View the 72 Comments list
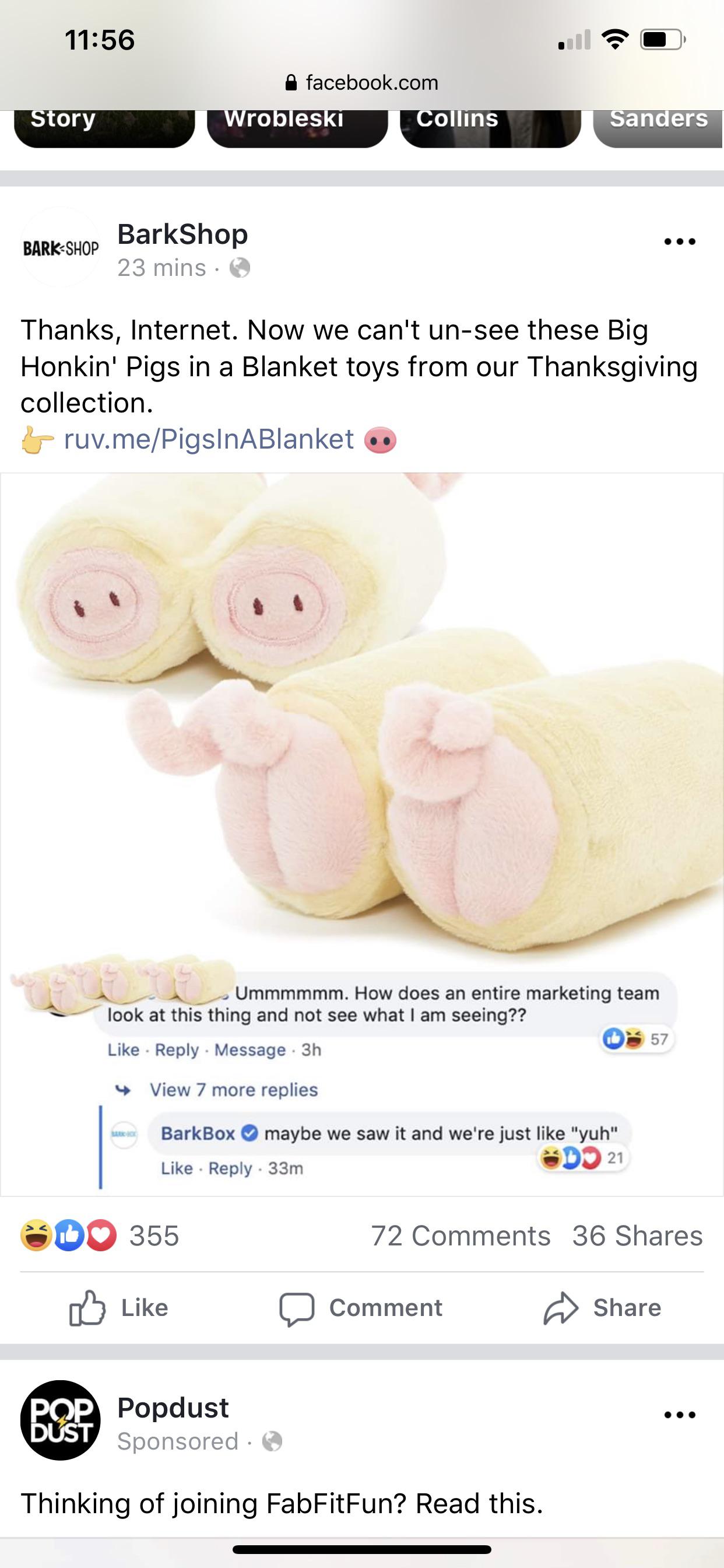The image size is (724, 1568). (x=461, y=1235)
